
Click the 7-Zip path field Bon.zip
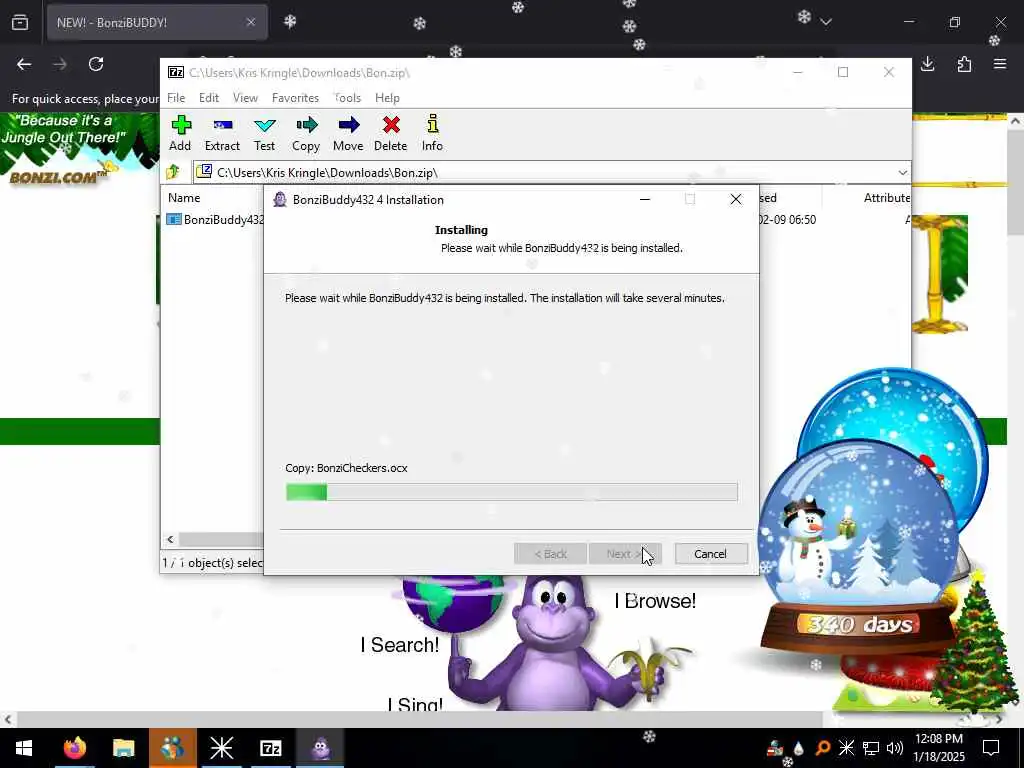click(x=552, y=172)
